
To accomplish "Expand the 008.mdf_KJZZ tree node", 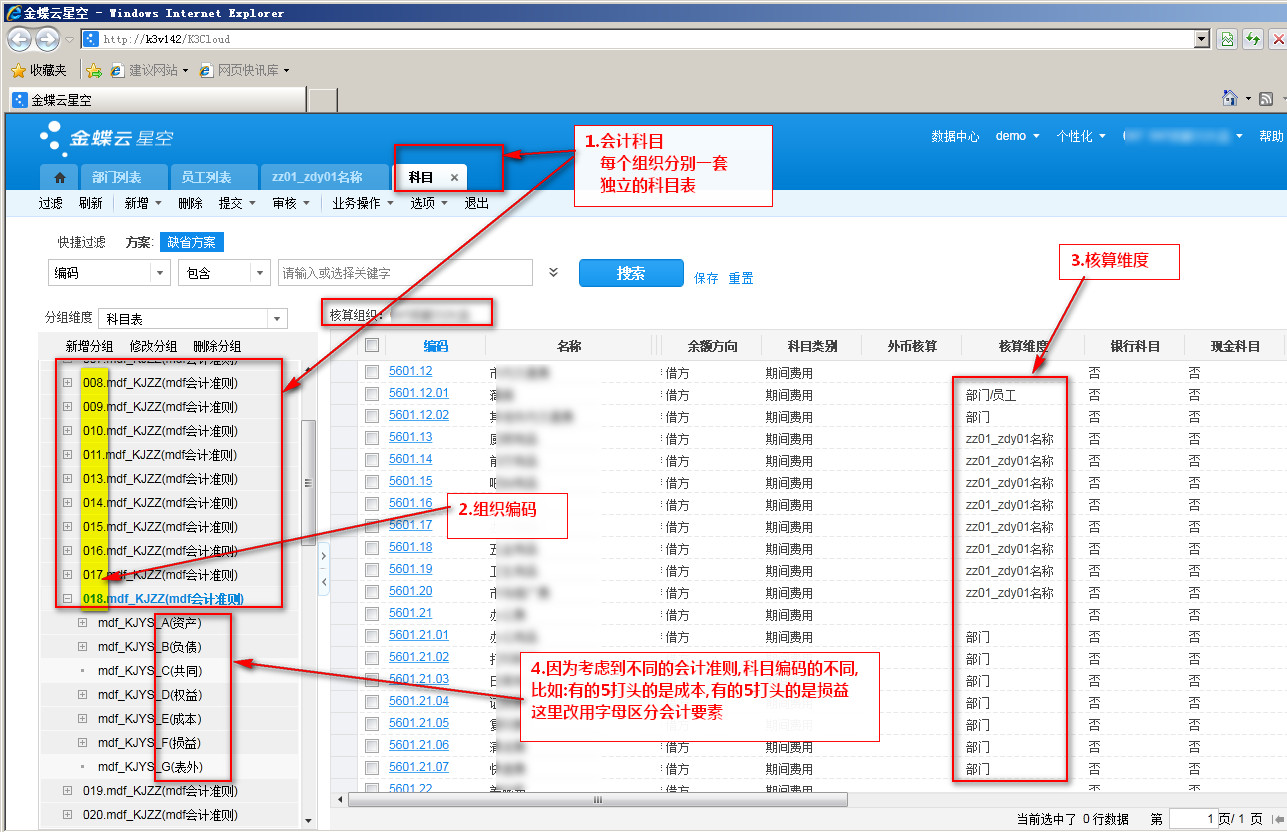I will click(x=67, y=382).
